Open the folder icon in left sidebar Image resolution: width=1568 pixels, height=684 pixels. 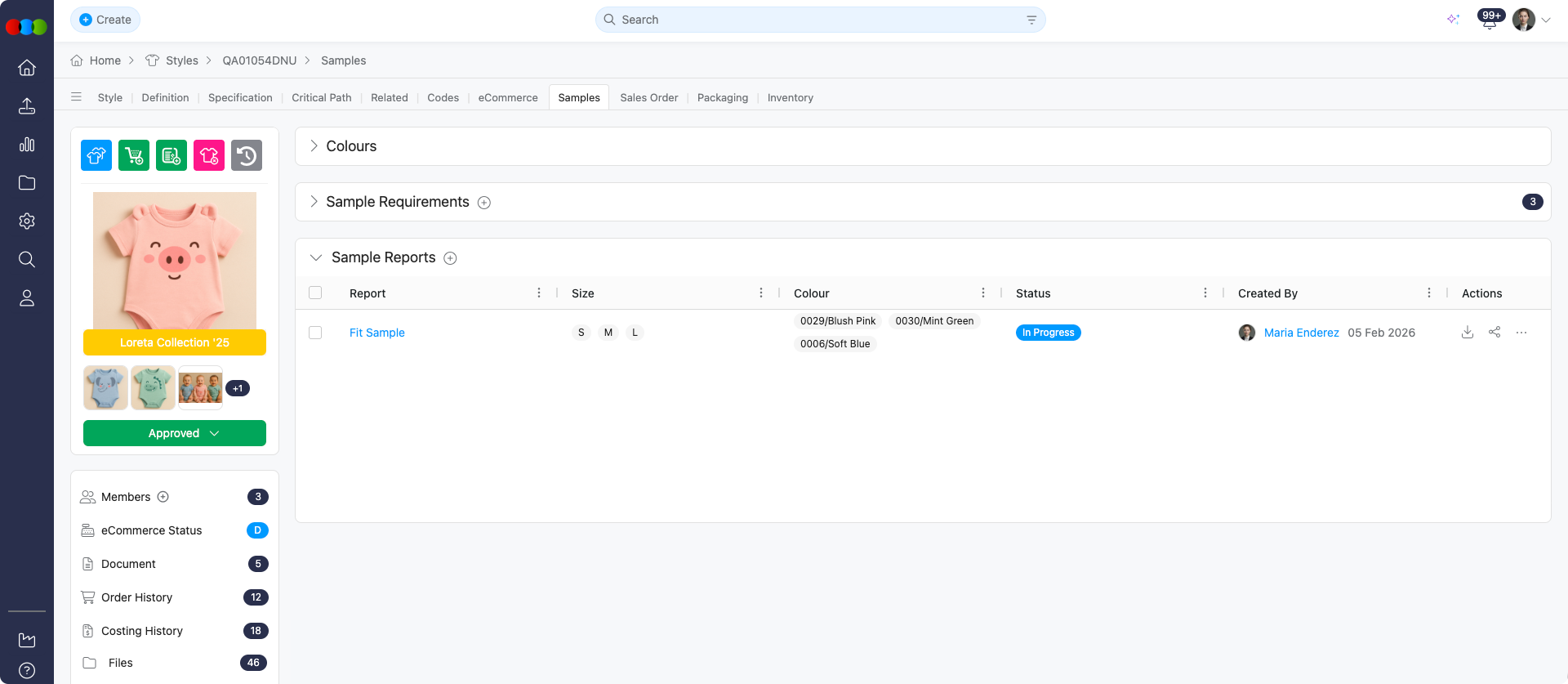(27, 183)
